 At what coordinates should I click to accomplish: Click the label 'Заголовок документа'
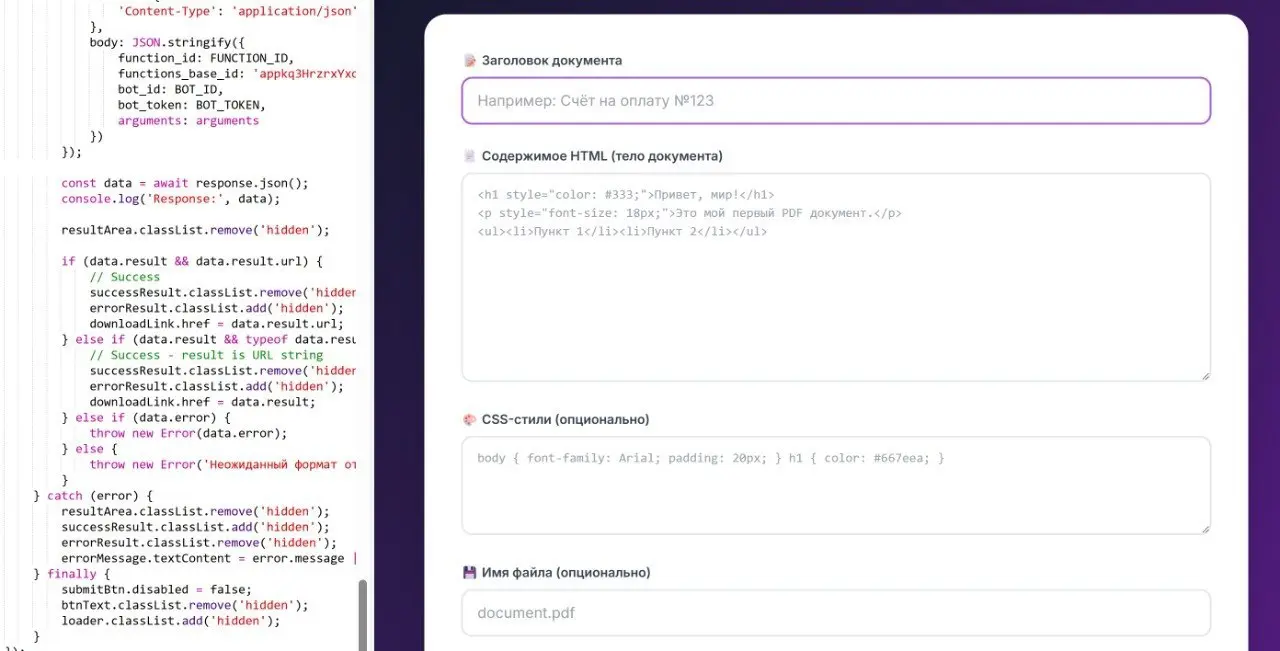click(x=552, y=61)
